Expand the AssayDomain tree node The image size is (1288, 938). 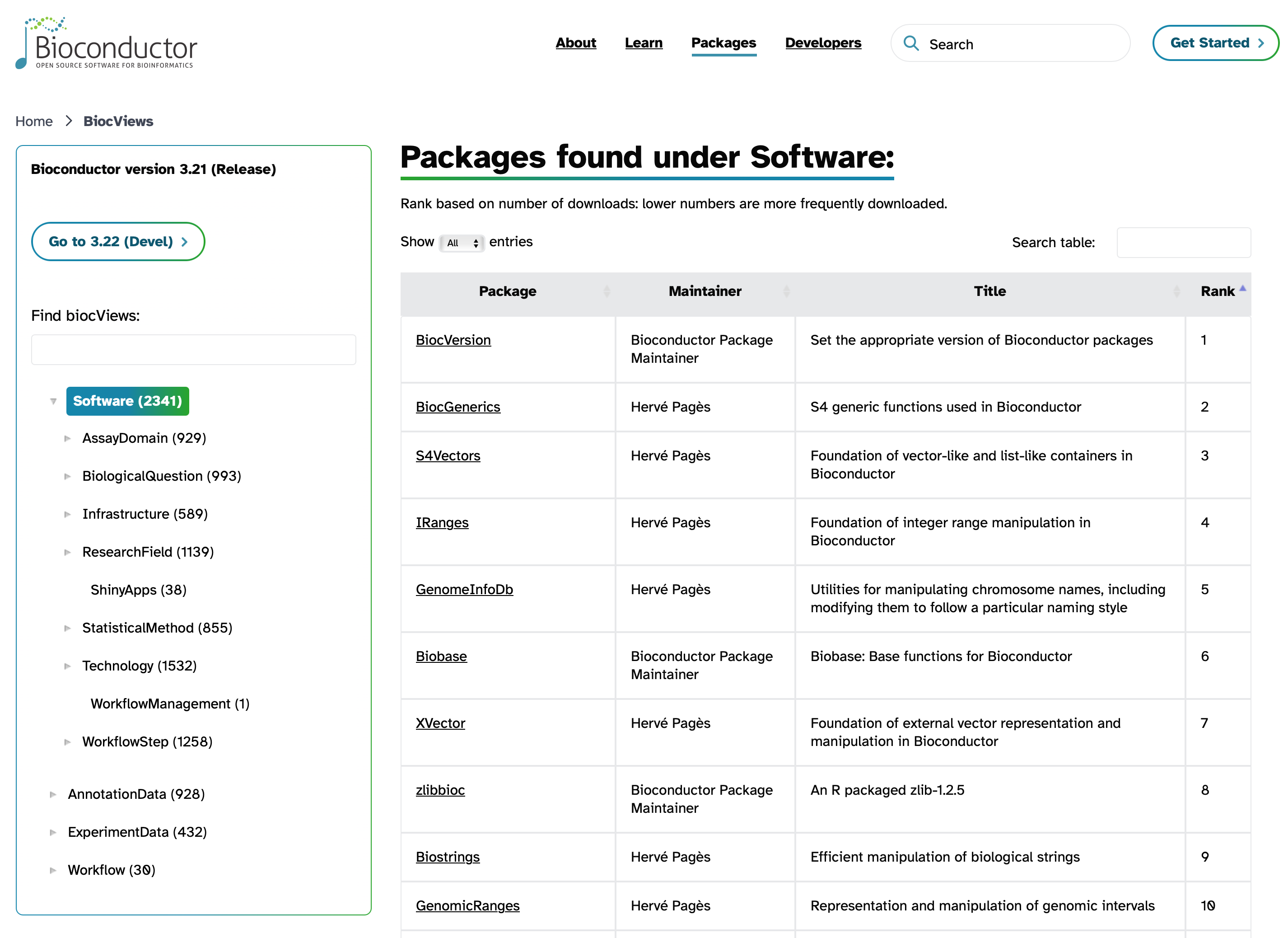click(68, 438)
